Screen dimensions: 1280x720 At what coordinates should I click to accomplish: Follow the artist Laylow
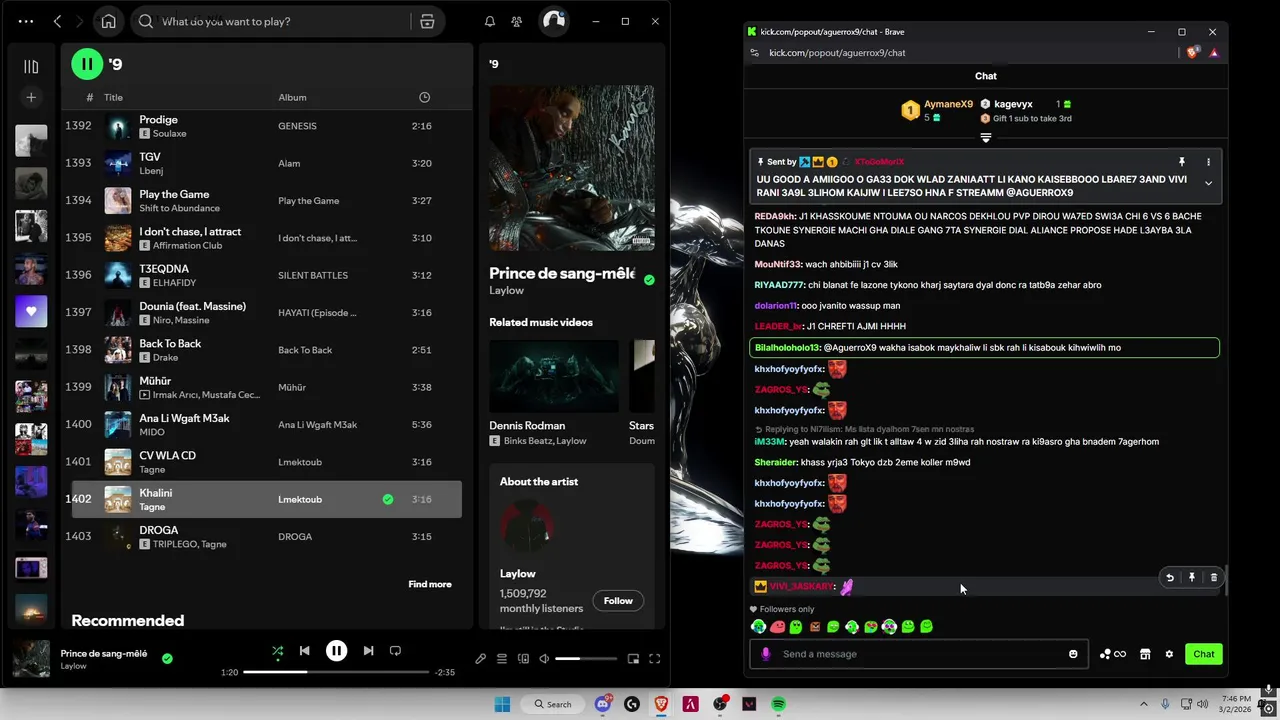click(618, 600)
